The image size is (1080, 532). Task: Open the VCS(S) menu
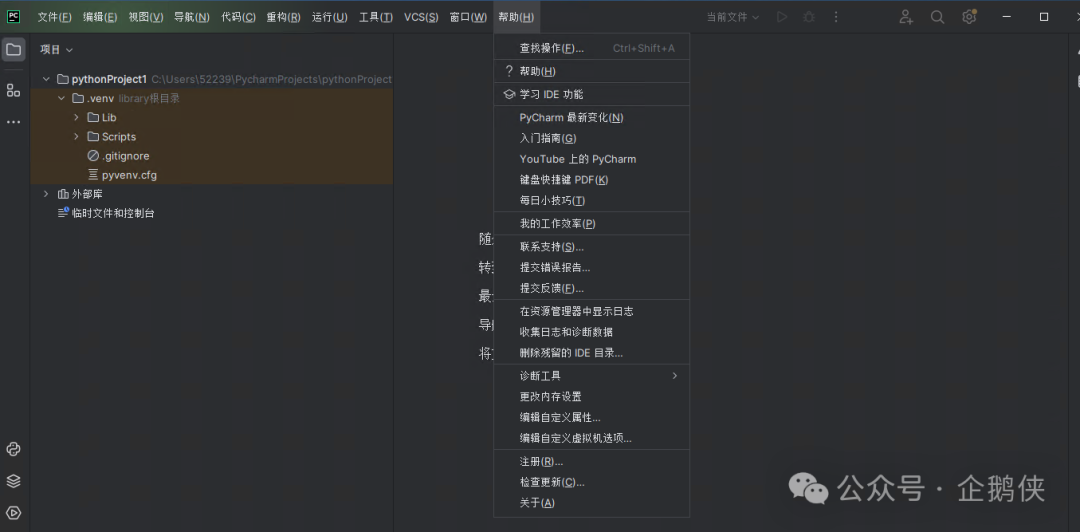pos(421,17)
